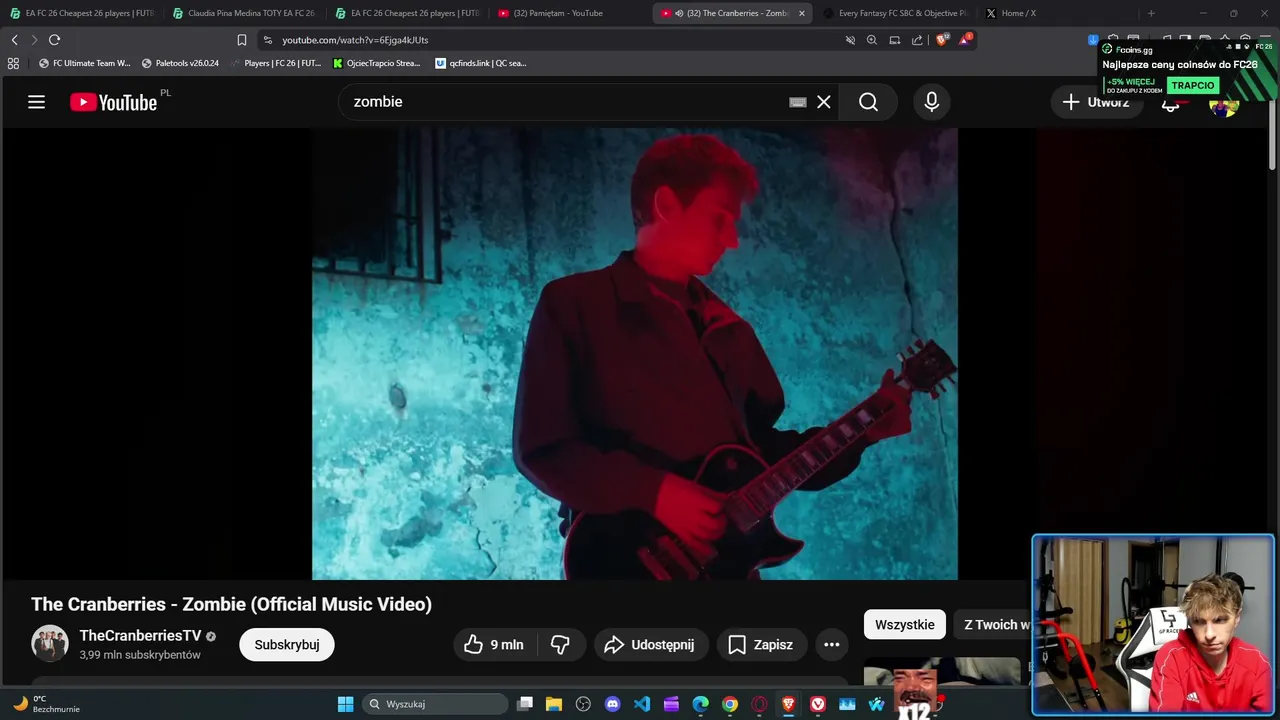Image resolution: width=1280 pixels, height=720 pixels.
Task: Open File Explorer from taskbar
Action: [x=554, y=704]
